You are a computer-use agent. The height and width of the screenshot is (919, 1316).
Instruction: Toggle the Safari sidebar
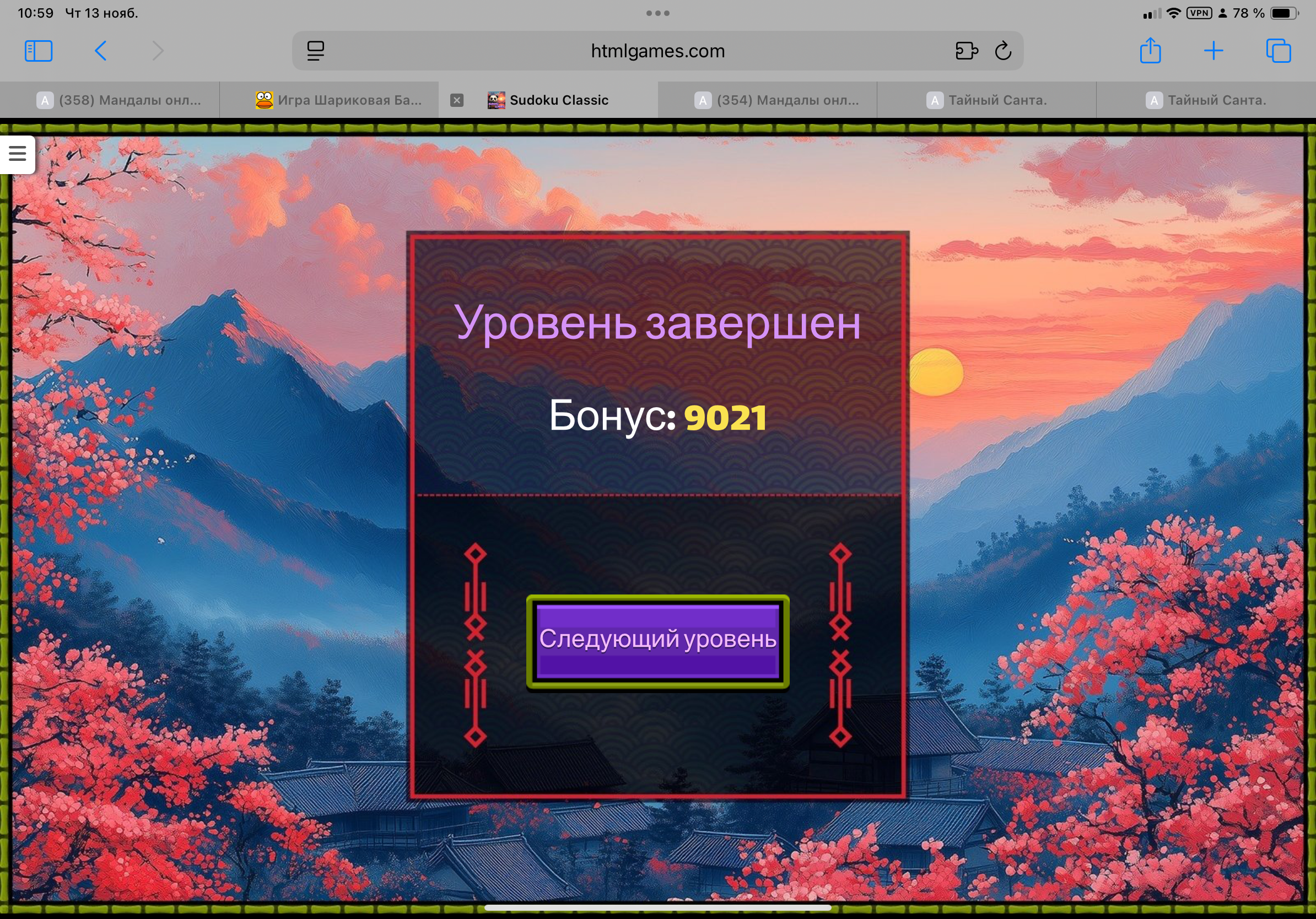[x=39, y=51]
